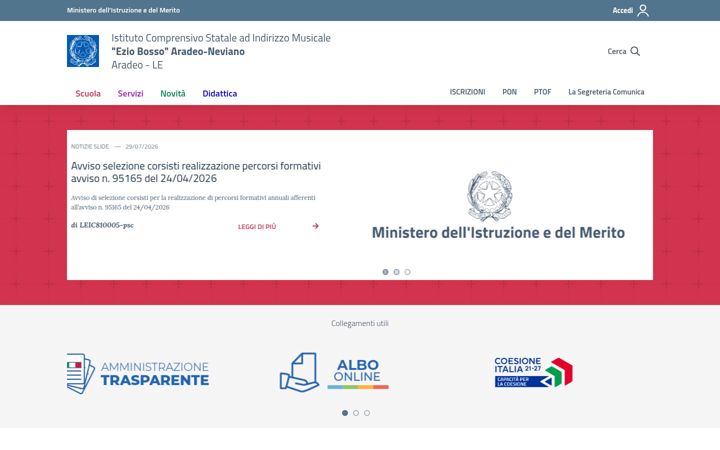Select the second Collegamenti utili carousel dot
The width and height of the screenshot is (720, 450).
click(356, 413)
